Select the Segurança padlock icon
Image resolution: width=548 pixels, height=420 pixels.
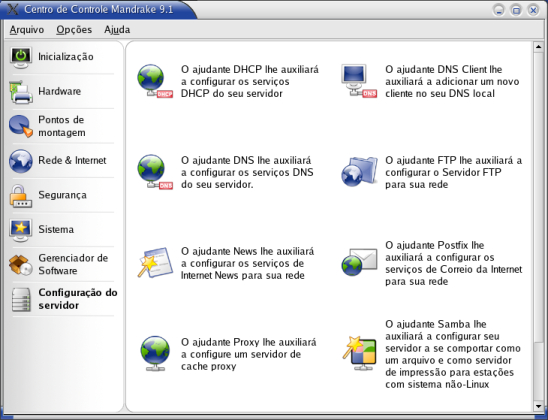coord(21,196)
